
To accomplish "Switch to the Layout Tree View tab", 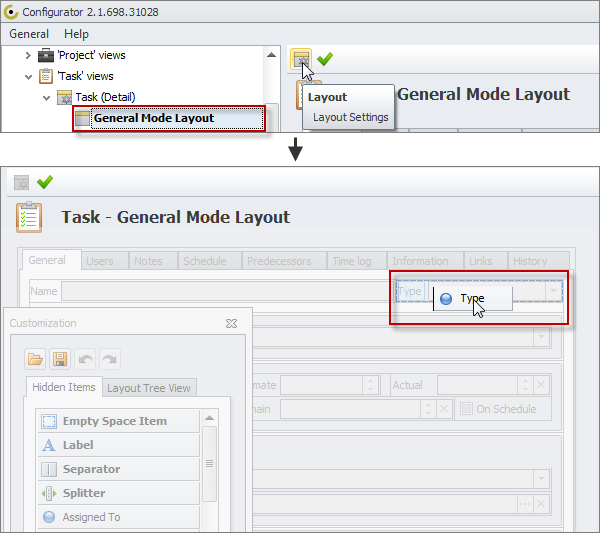I will [148, 388].
